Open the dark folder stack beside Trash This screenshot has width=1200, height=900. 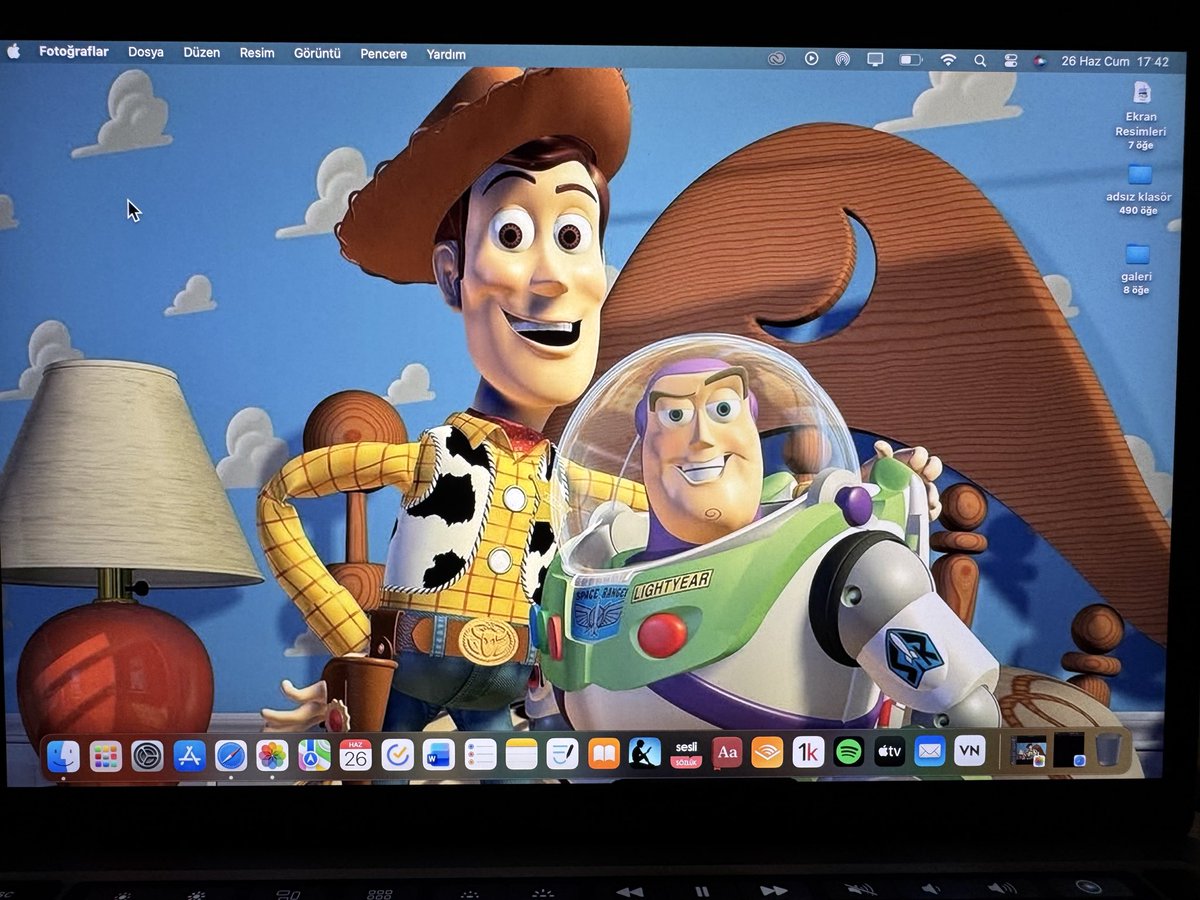pos(1069,750)
